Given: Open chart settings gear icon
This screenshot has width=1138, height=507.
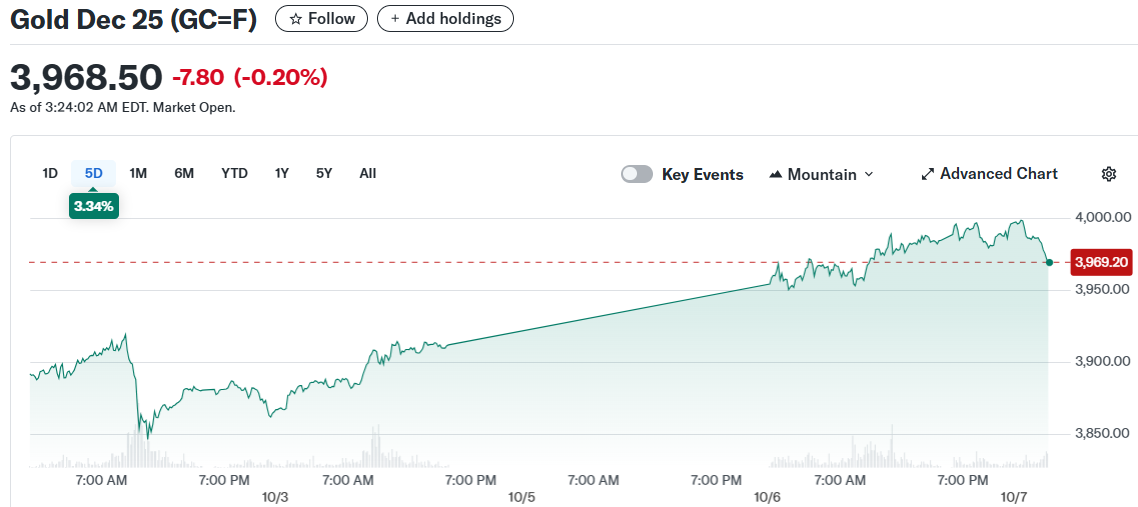Looking at the screenshot, I should [1108, 174].
